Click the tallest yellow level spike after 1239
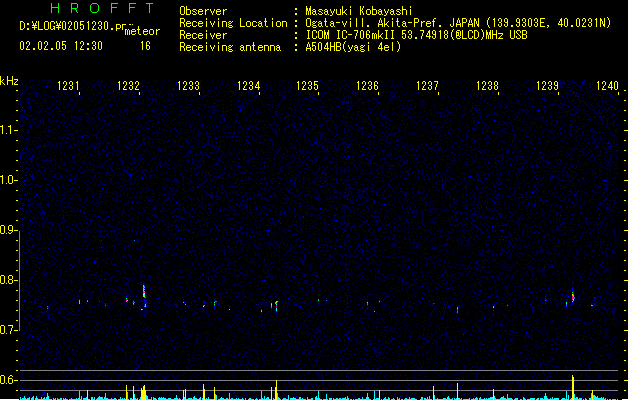The image size is (629, 400). 573,387
